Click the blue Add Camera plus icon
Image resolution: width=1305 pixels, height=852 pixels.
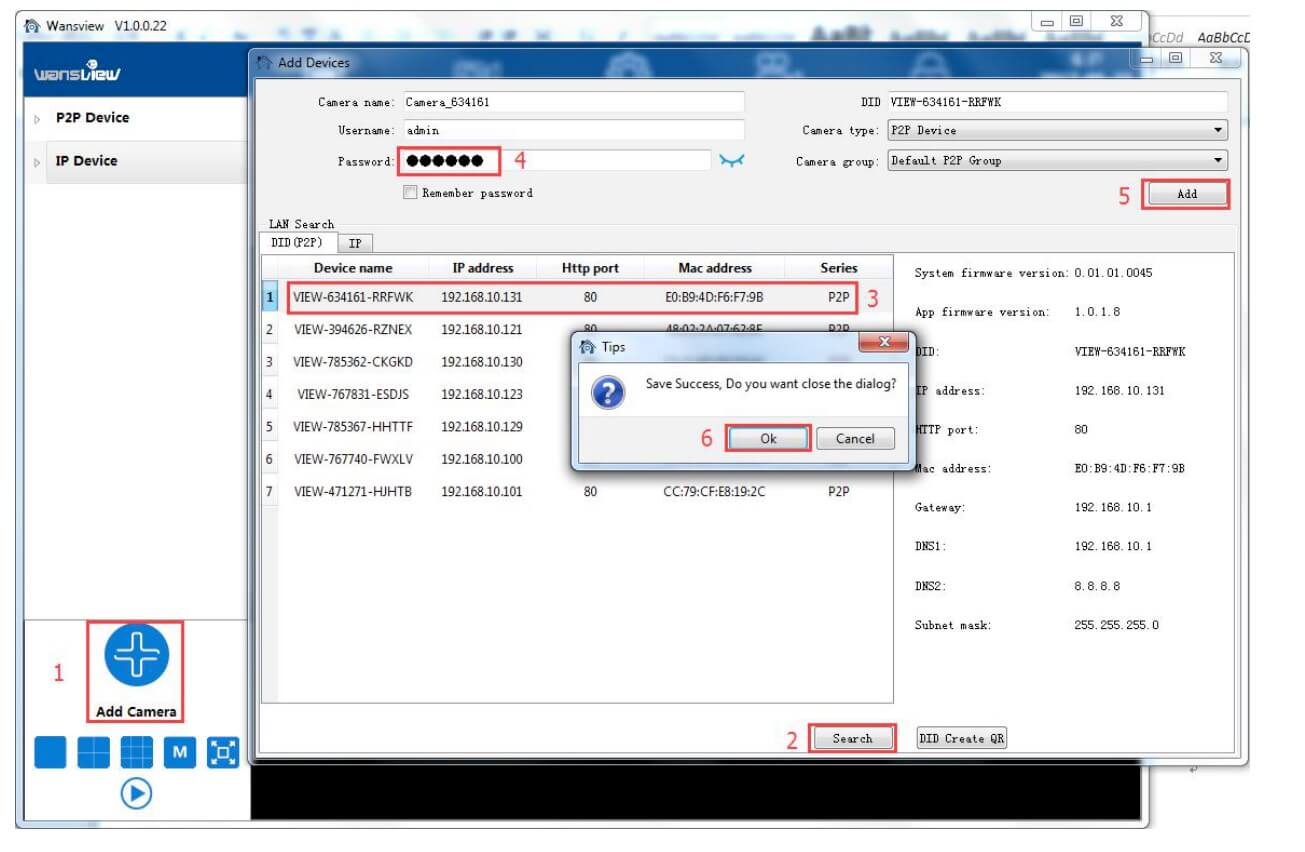point(136,657)
